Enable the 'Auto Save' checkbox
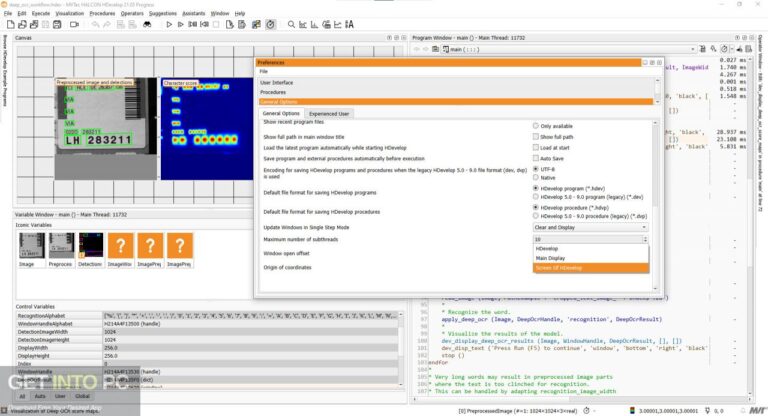The image size is (768, 416). point(535,158)
